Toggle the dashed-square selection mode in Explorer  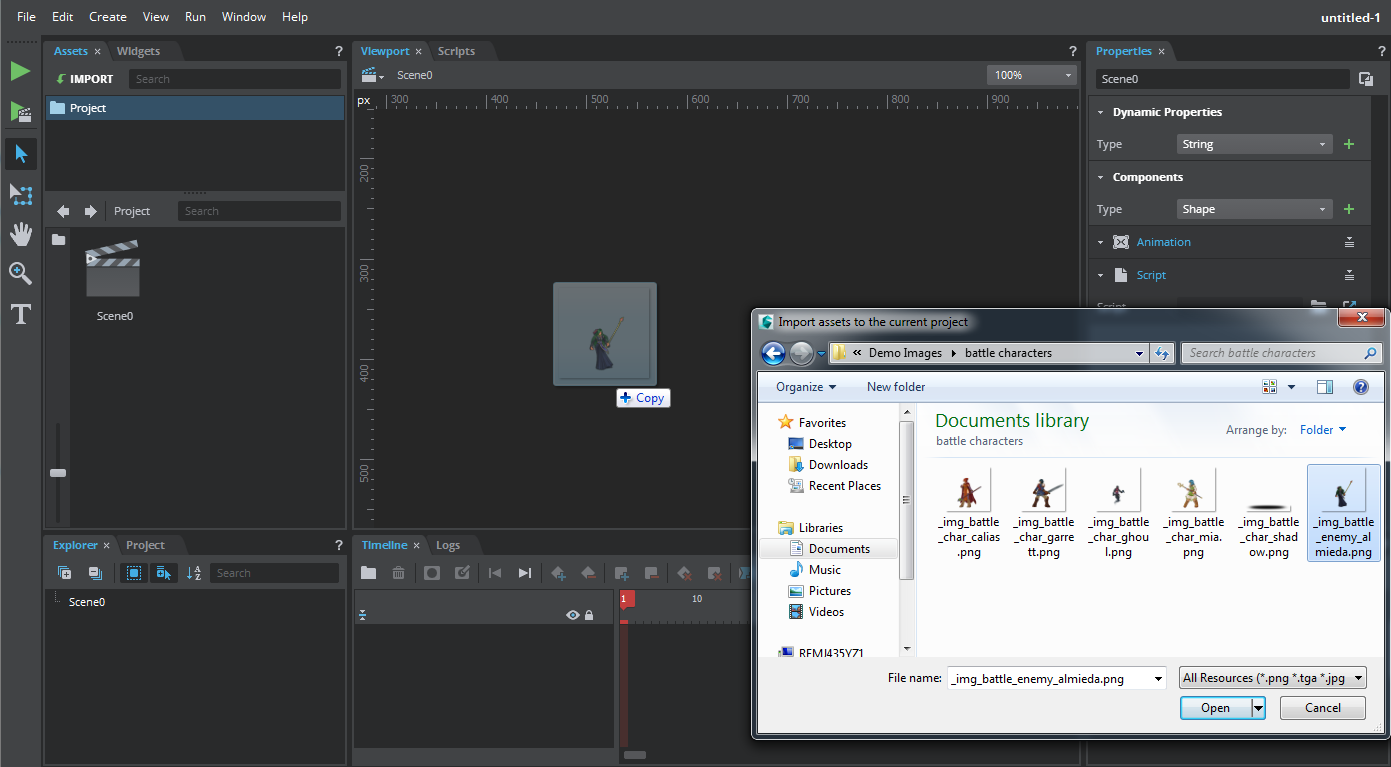tap(134, 573)
